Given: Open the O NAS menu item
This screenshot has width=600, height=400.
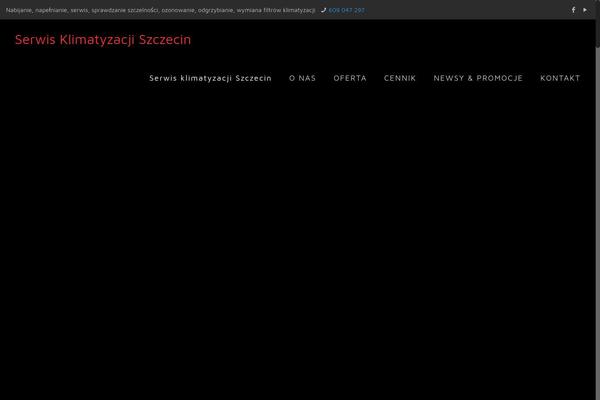Looking at the screenshot, I should pyautogui.click(x=302, y=78).
